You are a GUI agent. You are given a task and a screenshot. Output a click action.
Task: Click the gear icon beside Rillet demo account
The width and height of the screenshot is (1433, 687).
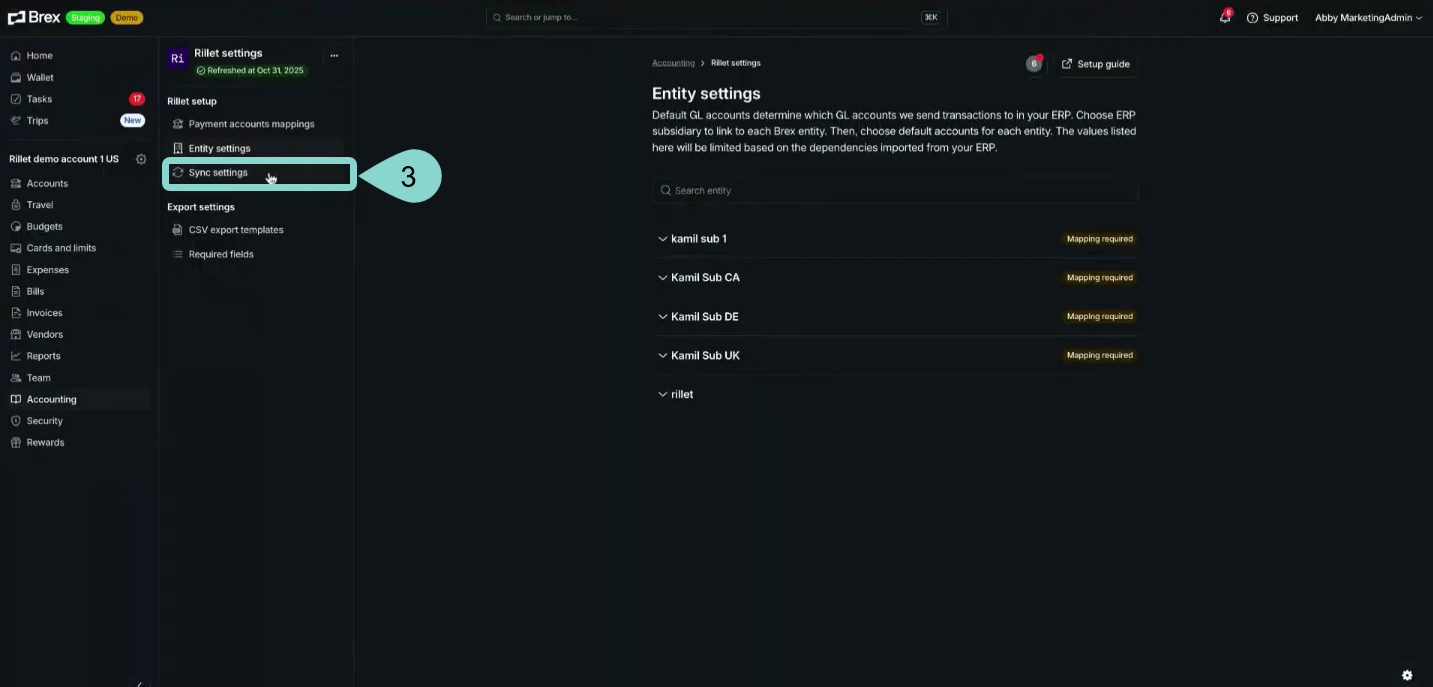click(x=141, y=159)
